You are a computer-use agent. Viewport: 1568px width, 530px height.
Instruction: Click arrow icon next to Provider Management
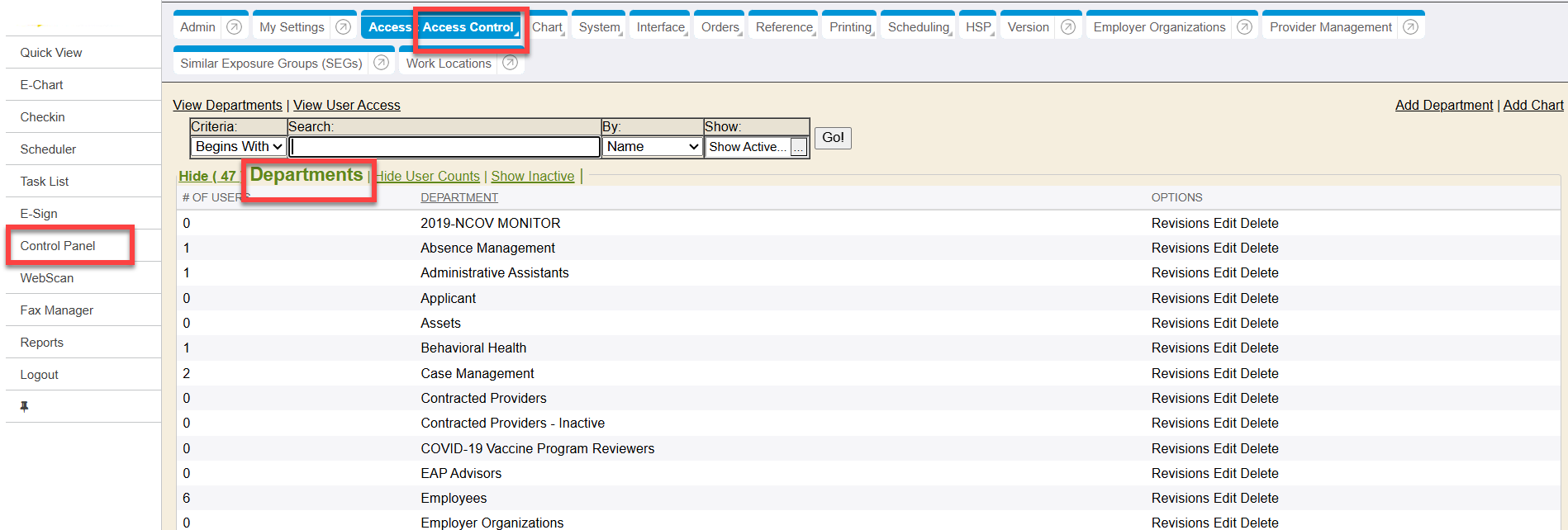[x=1411, y=27]
